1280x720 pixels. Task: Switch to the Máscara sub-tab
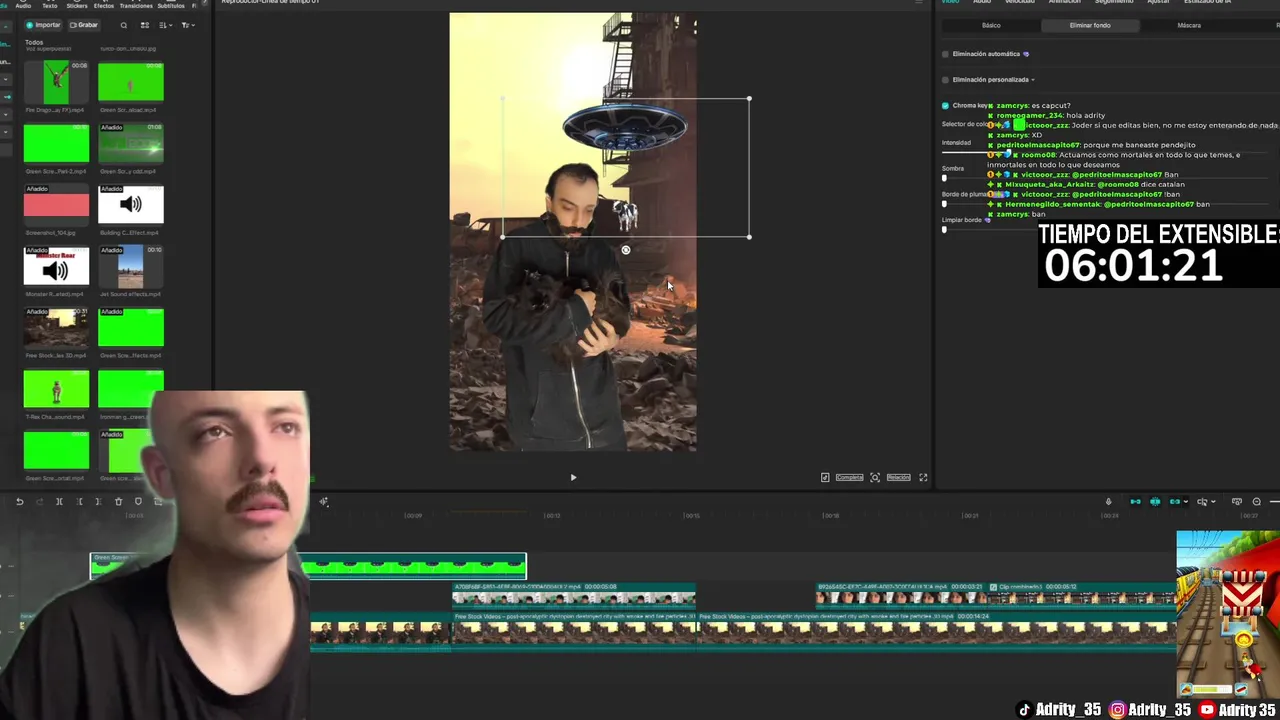click(x=1189, y=25)
